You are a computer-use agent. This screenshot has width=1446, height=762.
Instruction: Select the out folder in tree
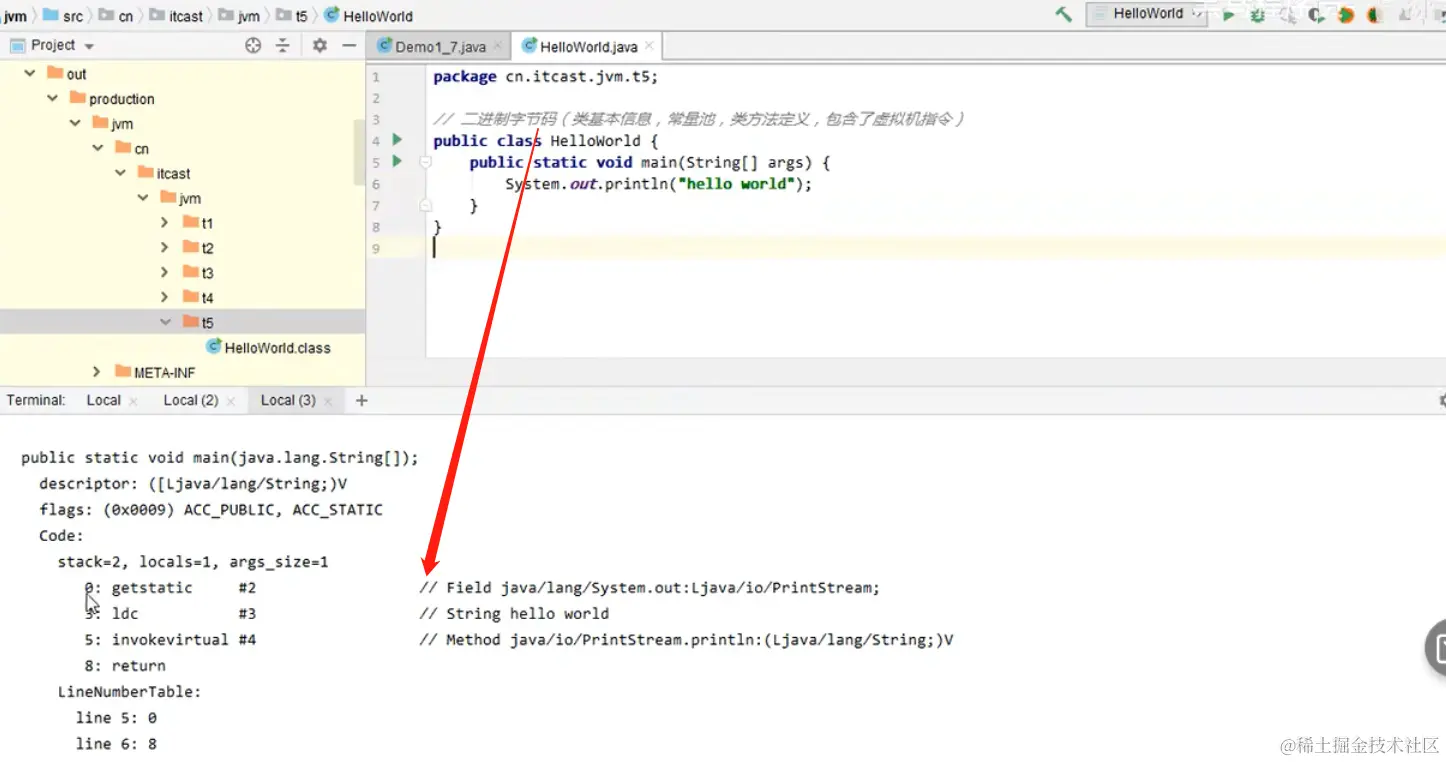[67, 73]
